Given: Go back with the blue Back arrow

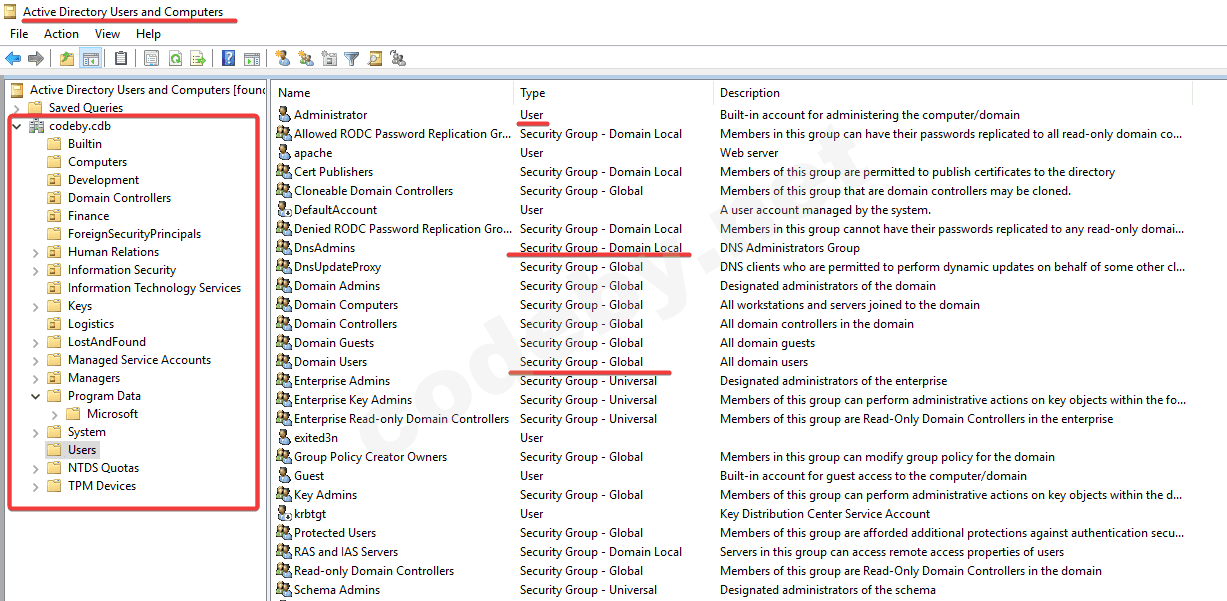Looking at the screenshot, I should [13, 59].
